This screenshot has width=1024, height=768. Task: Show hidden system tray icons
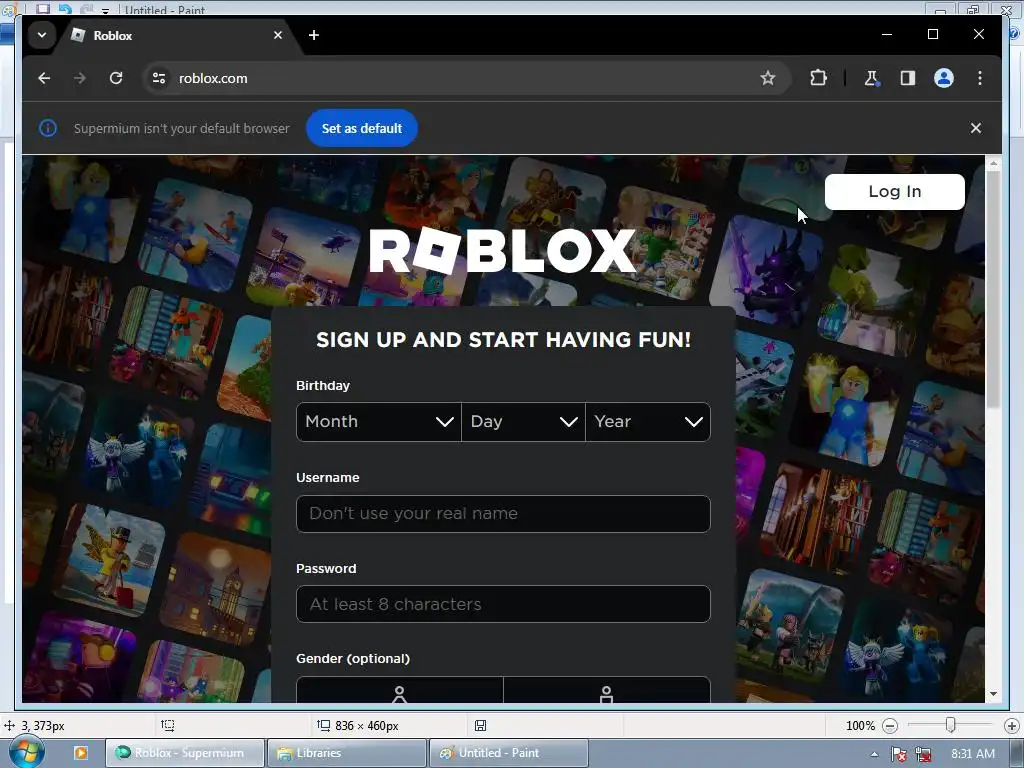coord(874,754)
